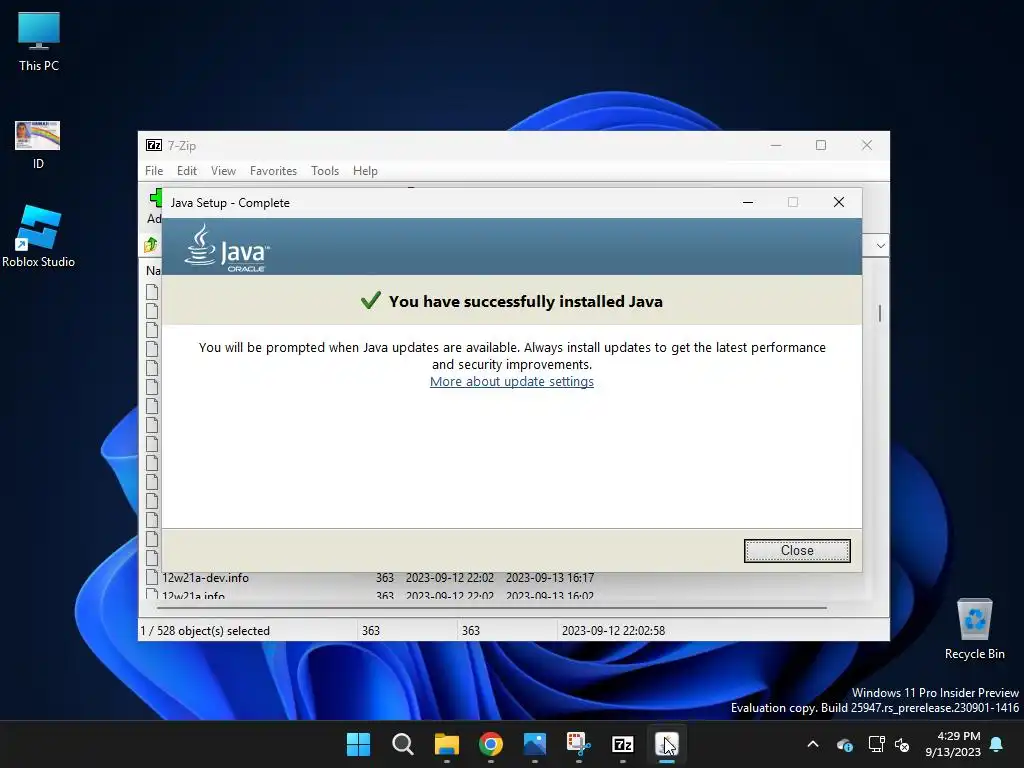Viewport: 1024px width, 768px height.
Task: Open the File menu in 7-Zip
Action: pyautogui.click(x=154, y=170)
